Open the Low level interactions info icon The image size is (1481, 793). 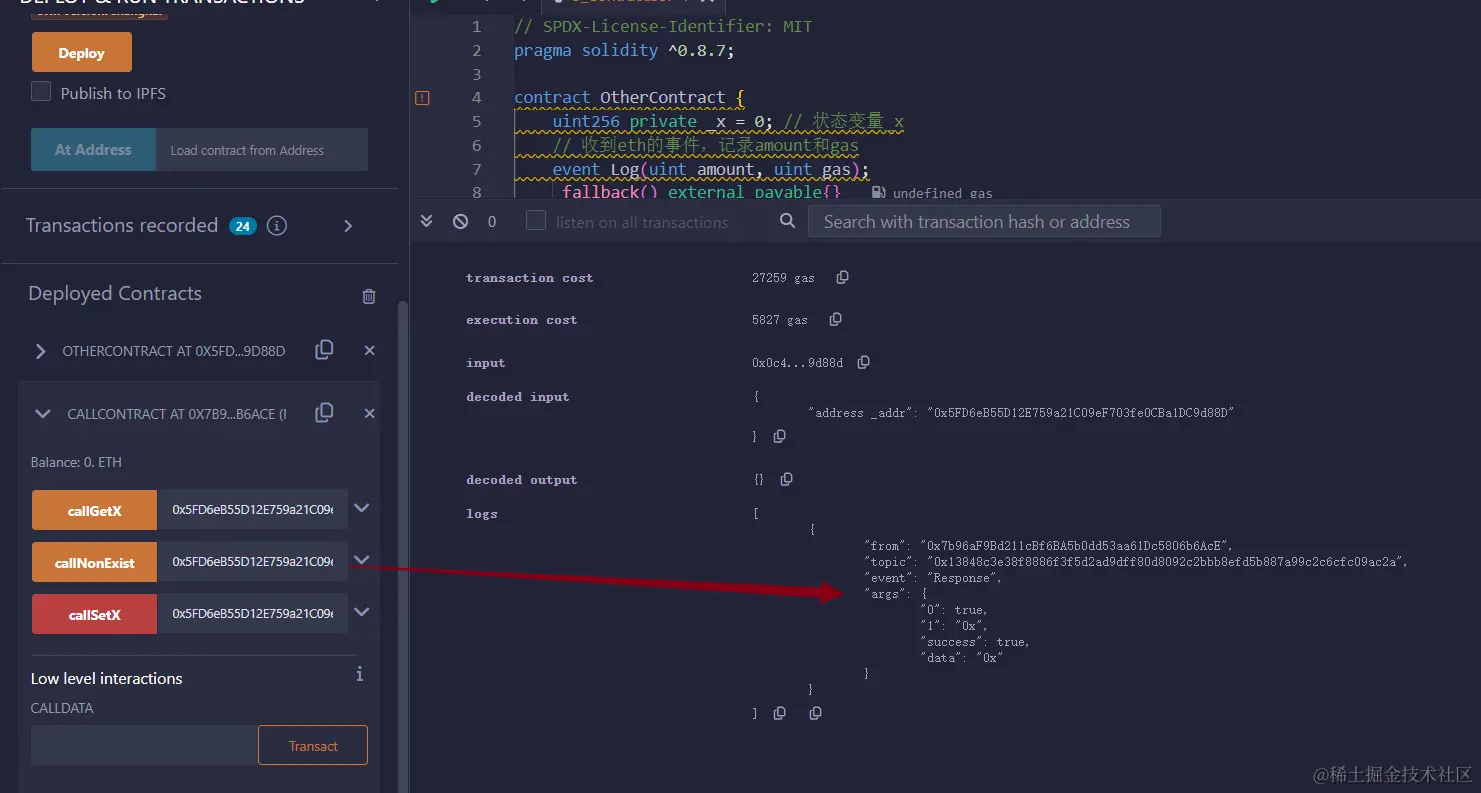(360, 675)
